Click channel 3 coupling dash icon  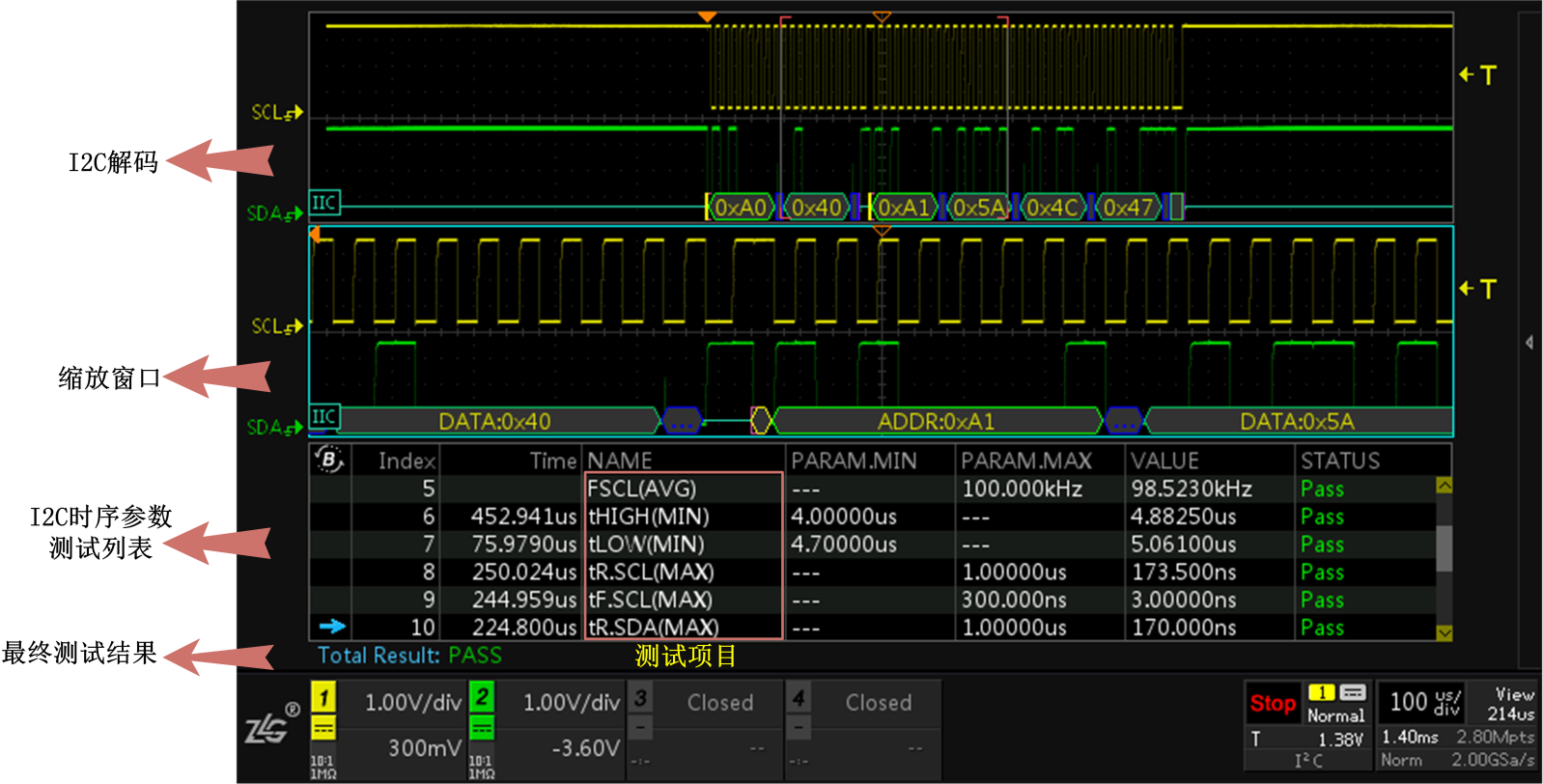pyautogui.click(x=640, y=727)
